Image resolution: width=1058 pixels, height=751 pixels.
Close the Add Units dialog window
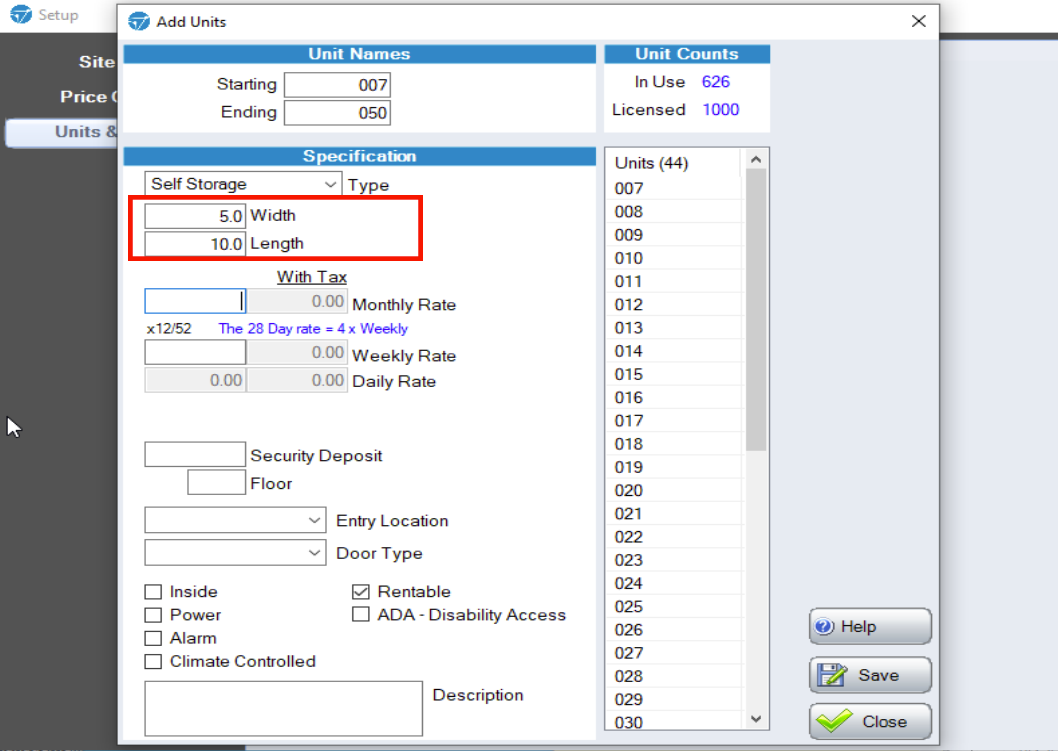(918, 21)
